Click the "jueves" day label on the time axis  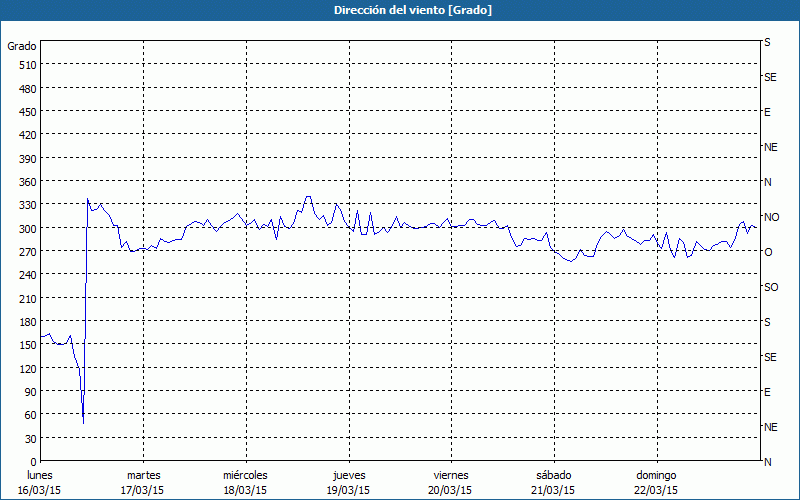click(x=347, y=475)
